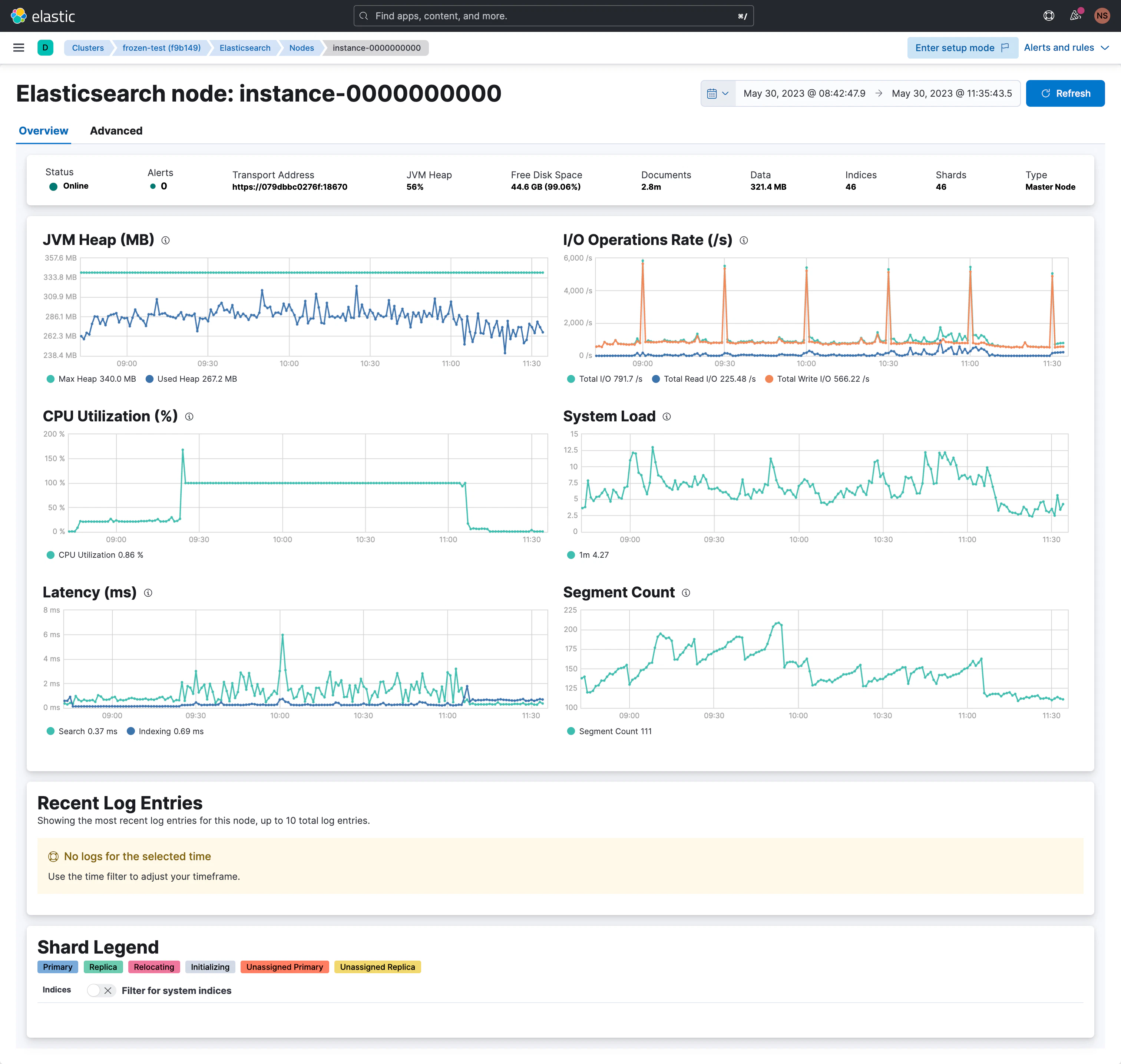Switch to the Overview tab
This screenshot has width=1121, height=1064.
(x=44, y=131)
